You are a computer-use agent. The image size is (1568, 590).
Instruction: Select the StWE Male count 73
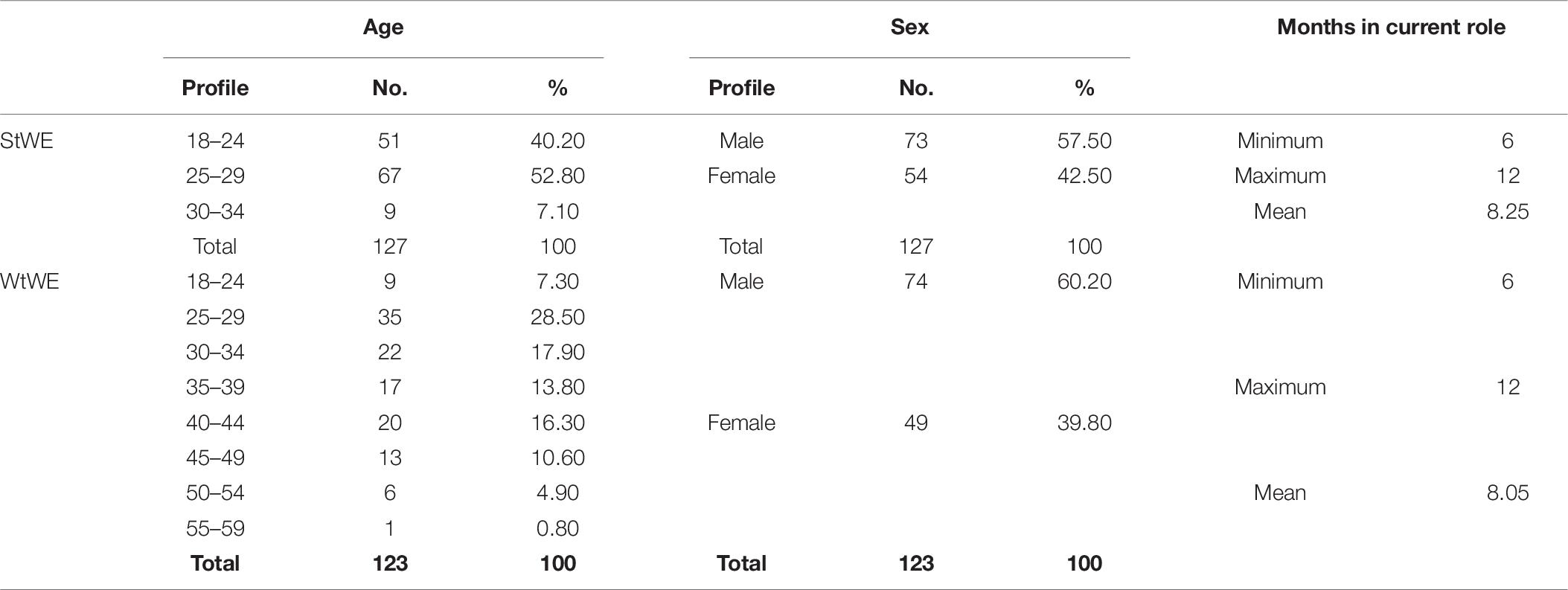tap(916, 141)
